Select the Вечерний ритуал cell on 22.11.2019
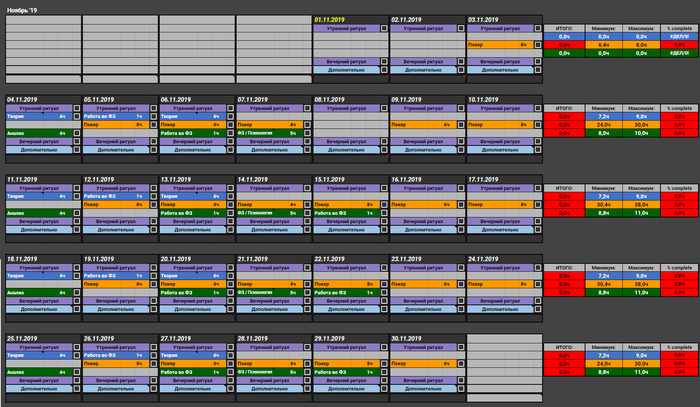 coord(346,301)
